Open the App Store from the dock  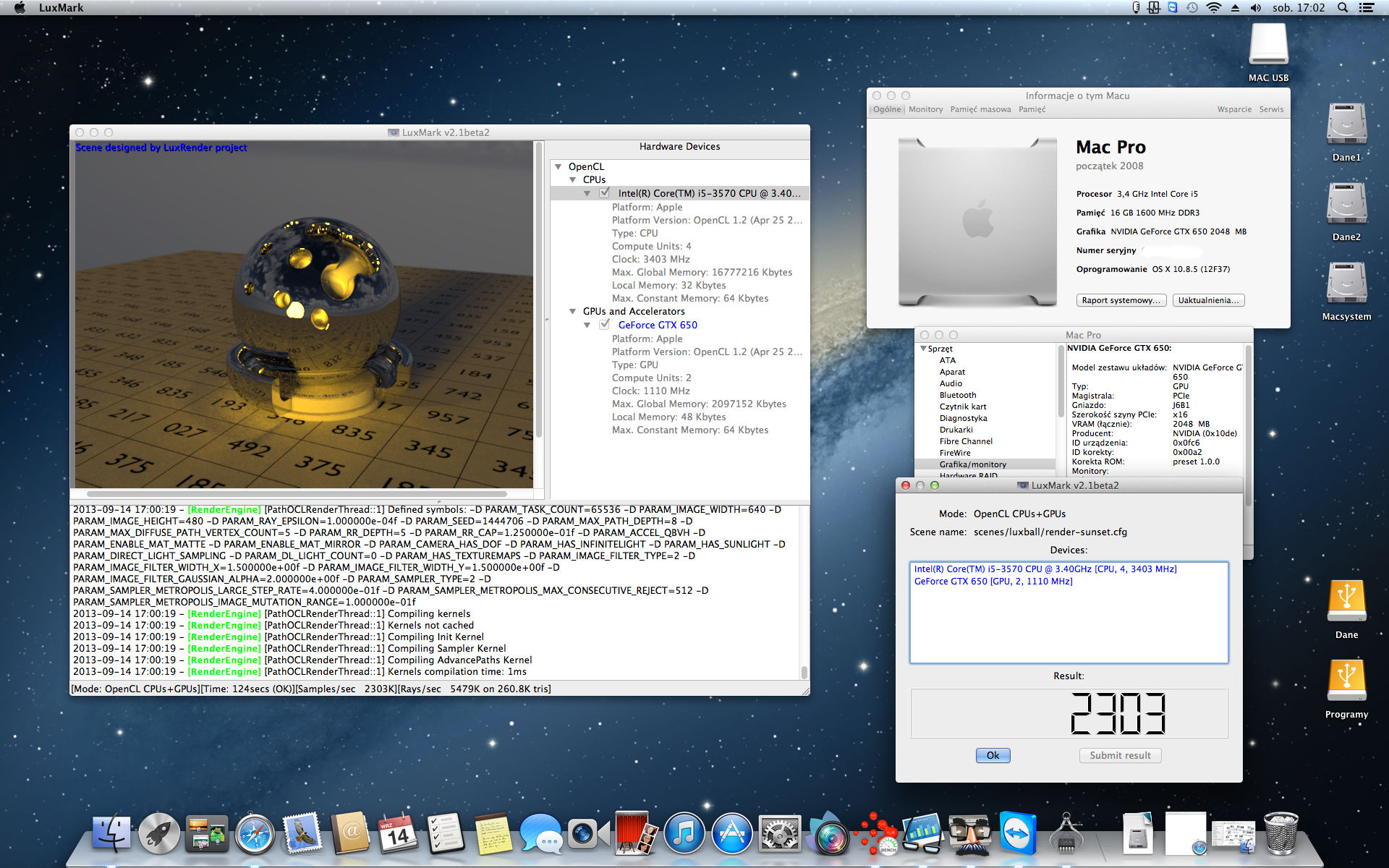pyautogui.click(x=731, y=833)
